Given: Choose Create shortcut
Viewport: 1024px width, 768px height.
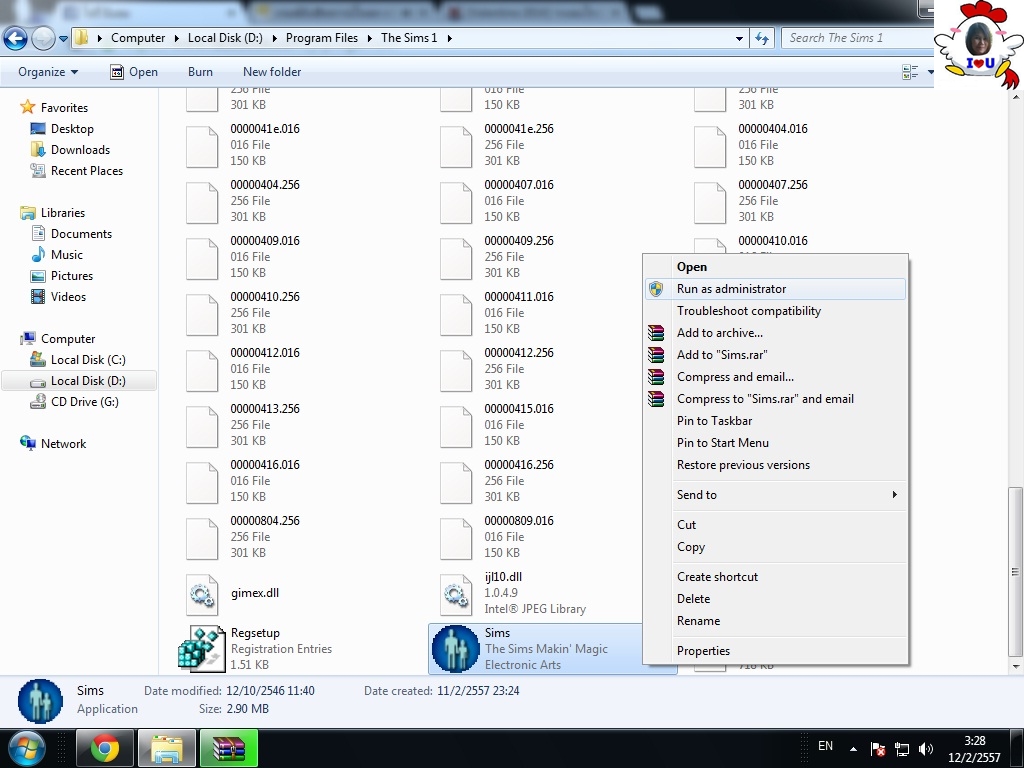Looking at the screenshot, I should tap(776, 577).
